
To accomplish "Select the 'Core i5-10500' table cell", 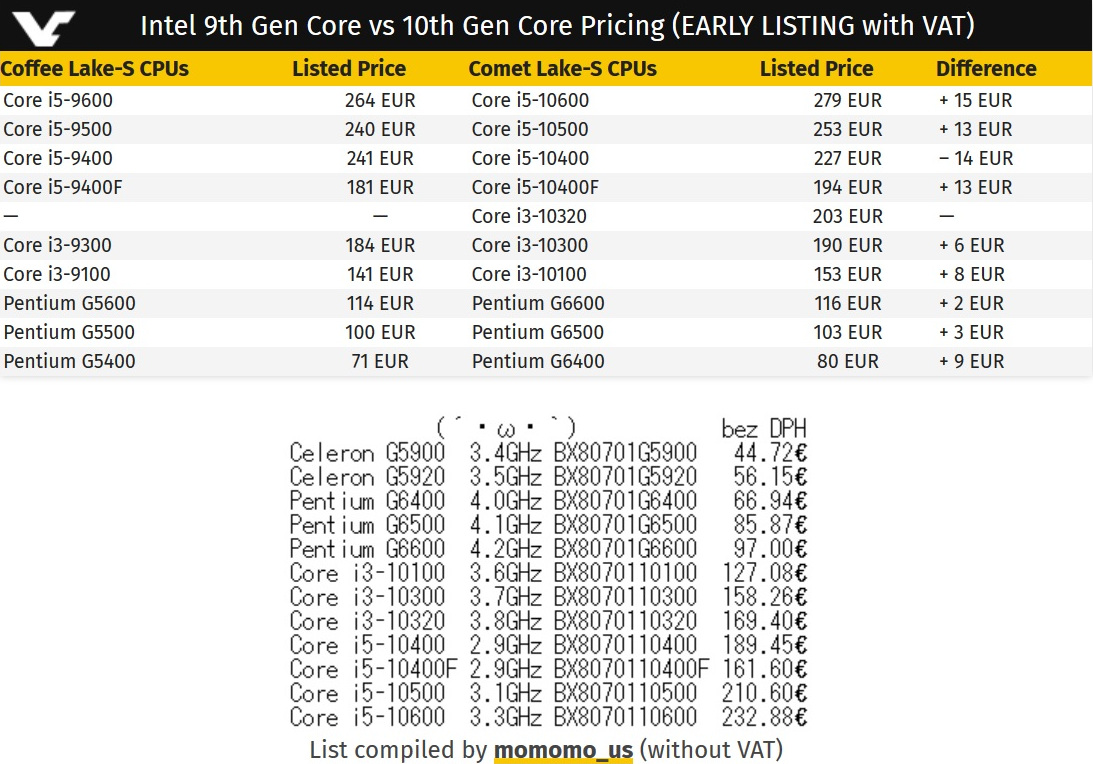I will point(530,130).
